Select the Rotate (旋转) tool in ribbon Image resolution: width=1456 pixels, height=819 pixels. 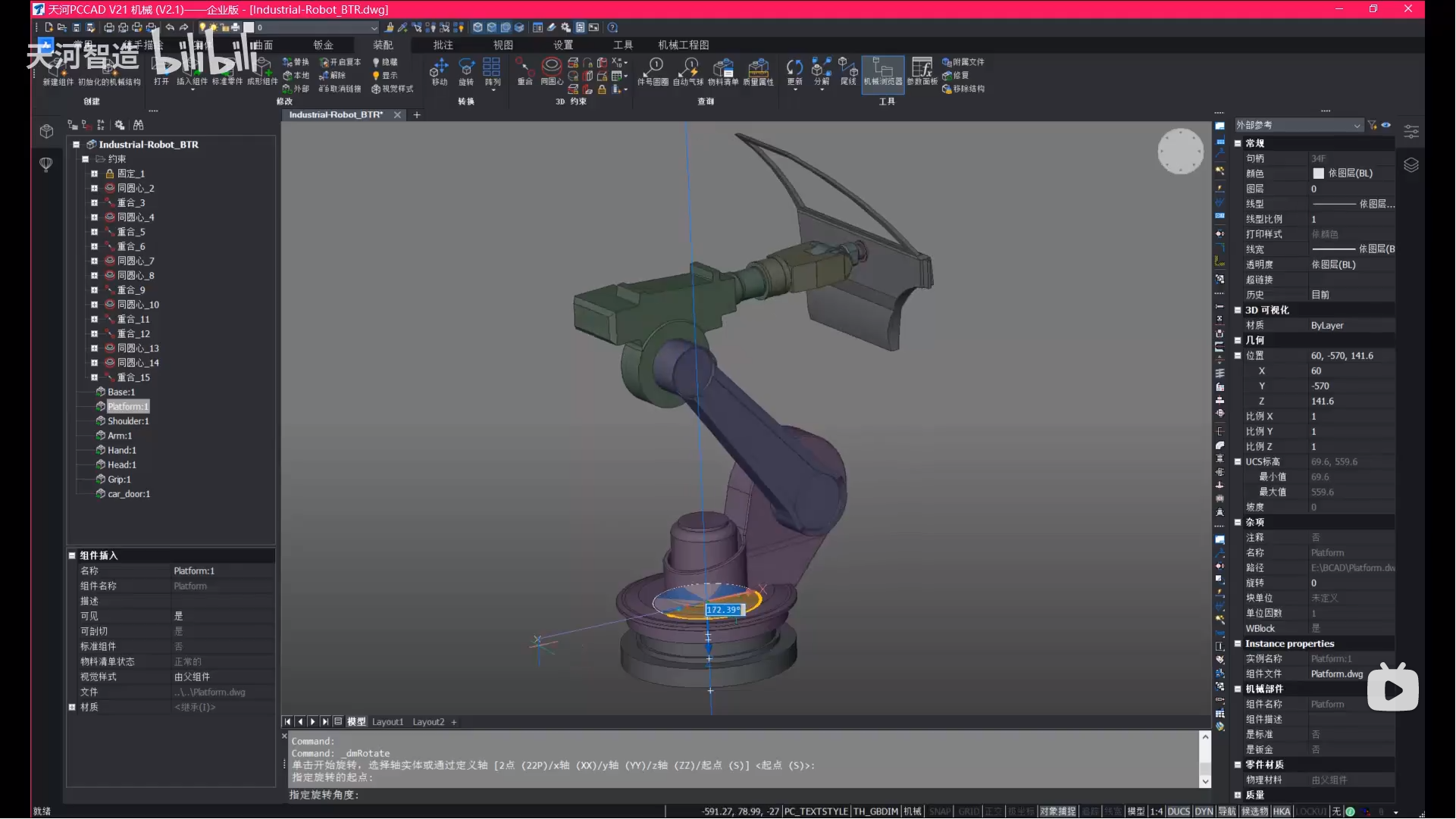[x=466, y=72]
